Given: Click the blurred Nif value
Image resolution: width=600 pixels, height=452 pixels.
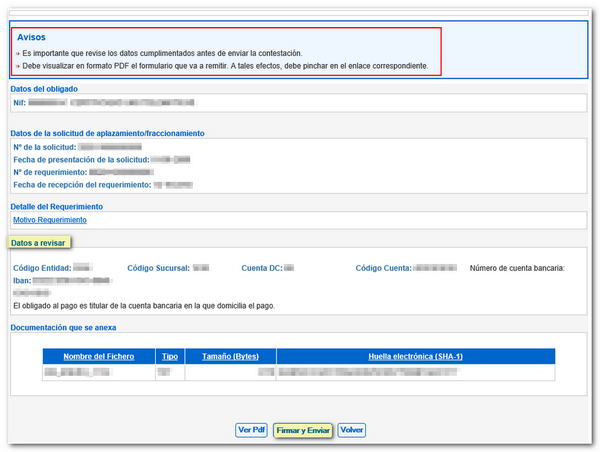Looking at the screenshot, I should click(110, 102).
